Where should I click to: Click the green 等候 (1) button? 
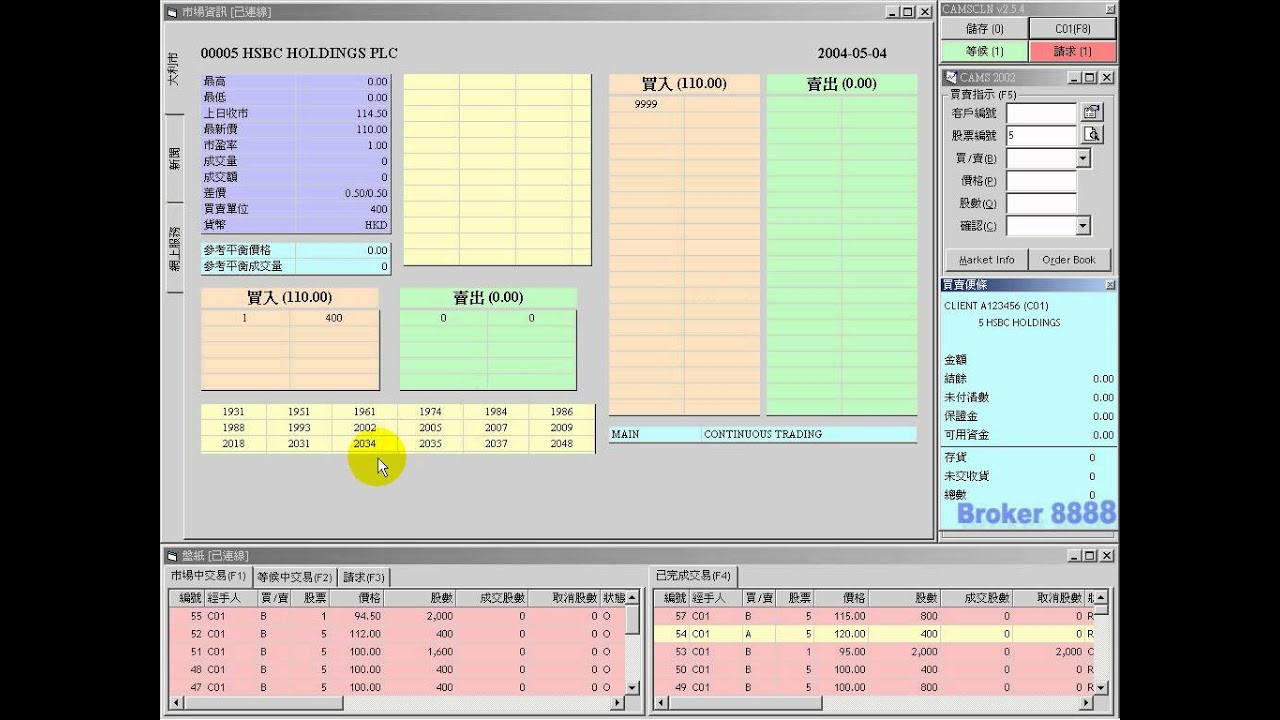(984, 51)
